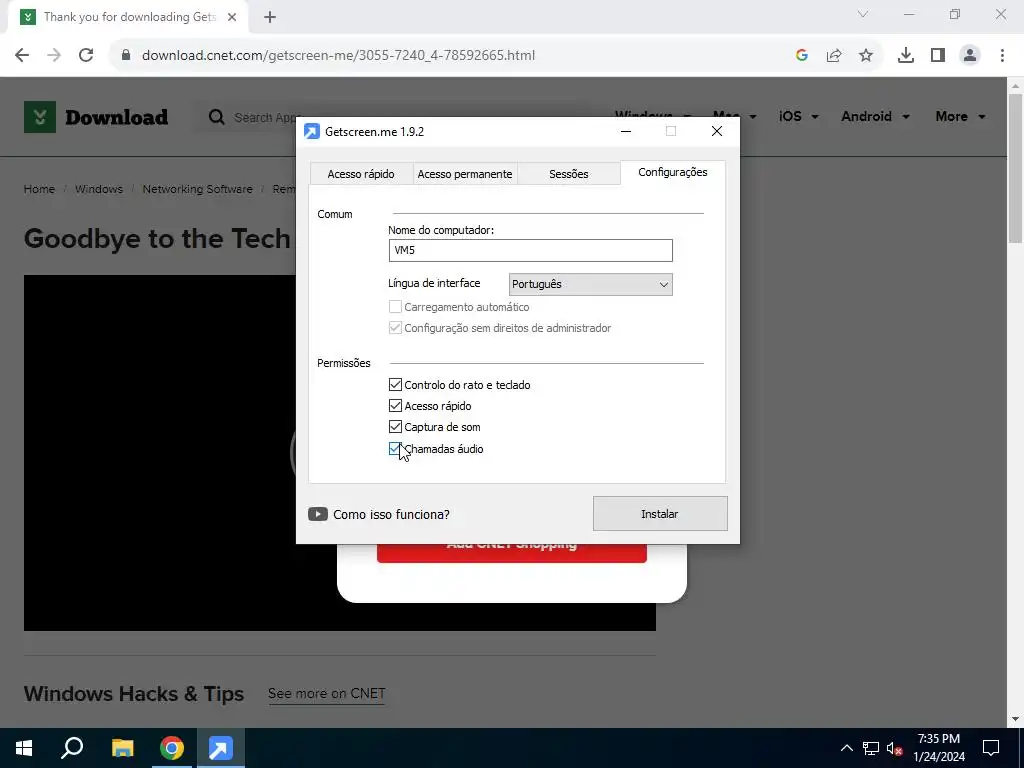Click the browser forward arrow
1024x768 pixels.
coord(54,55)
